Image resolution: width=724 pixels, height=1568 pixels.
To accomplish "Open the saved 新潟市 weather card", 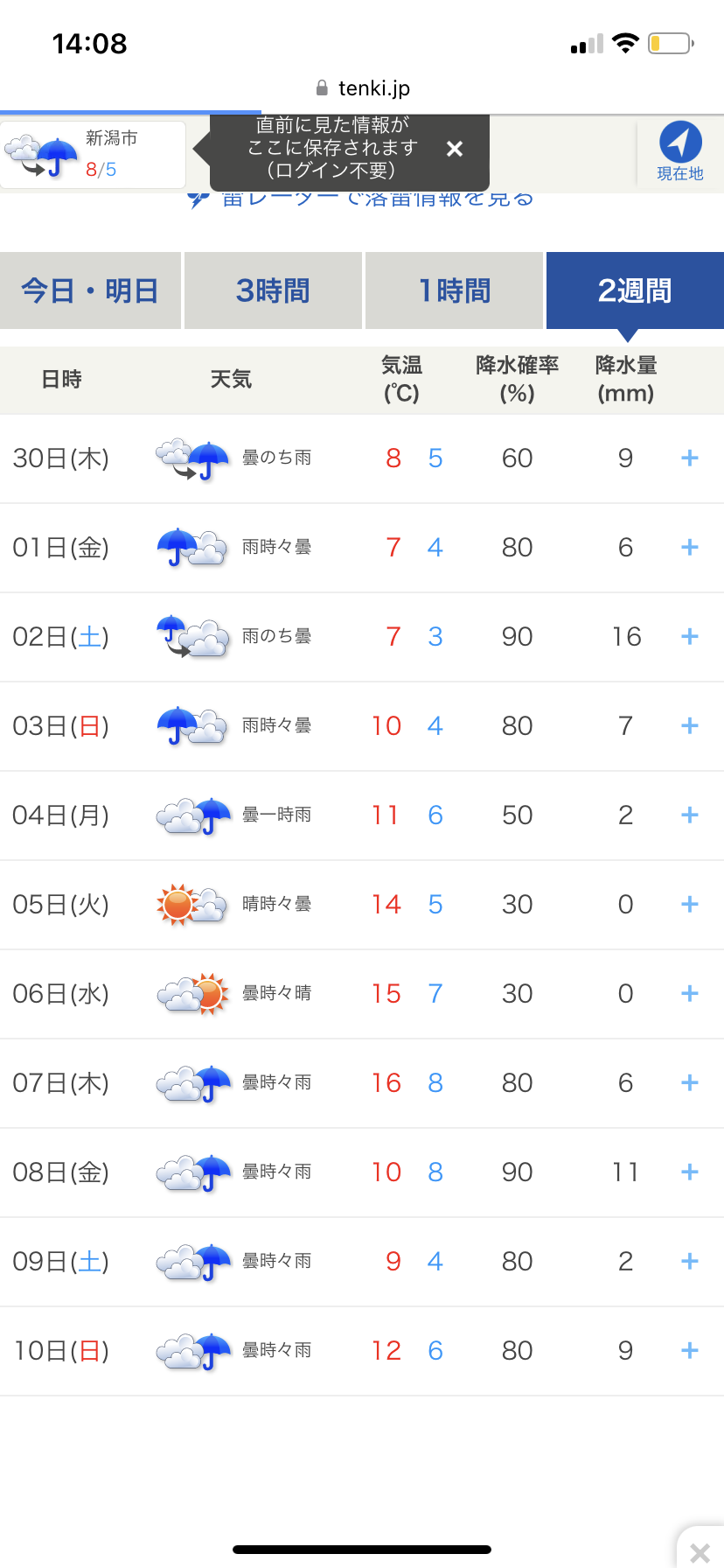I will point(94,154).
